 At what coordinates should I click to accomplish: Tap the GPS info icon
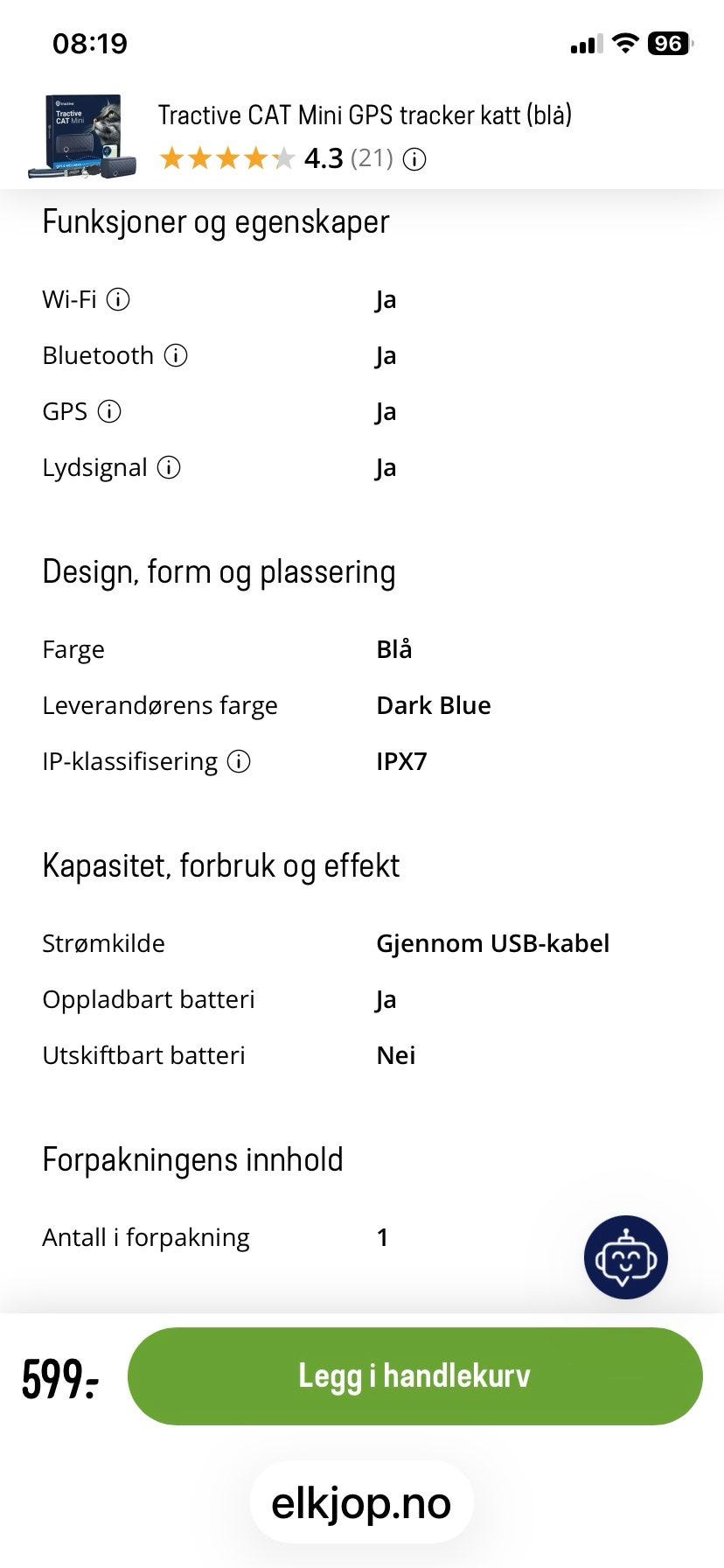[109, 412]
